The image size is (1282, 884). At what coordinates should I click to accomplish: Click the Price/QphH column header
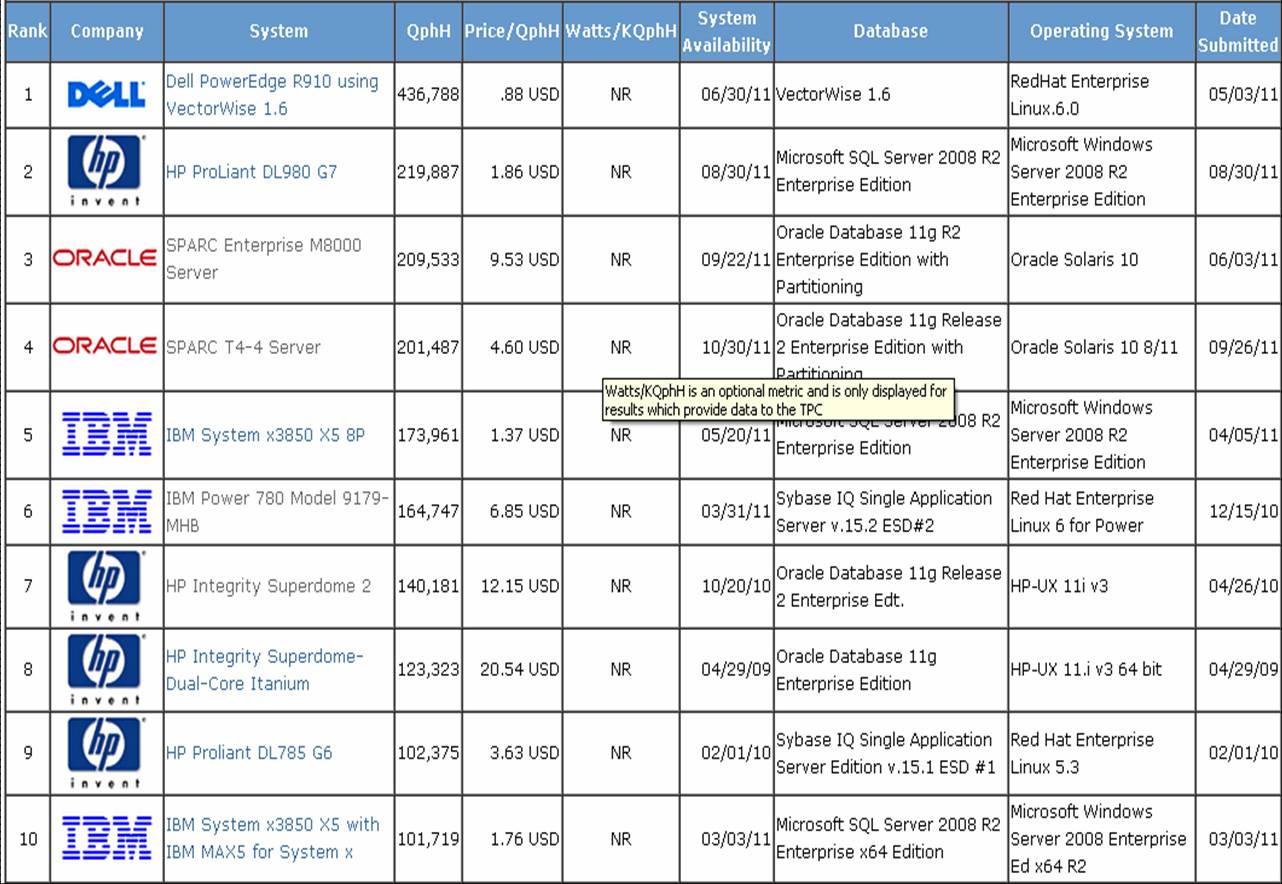(x=511, y=31)
